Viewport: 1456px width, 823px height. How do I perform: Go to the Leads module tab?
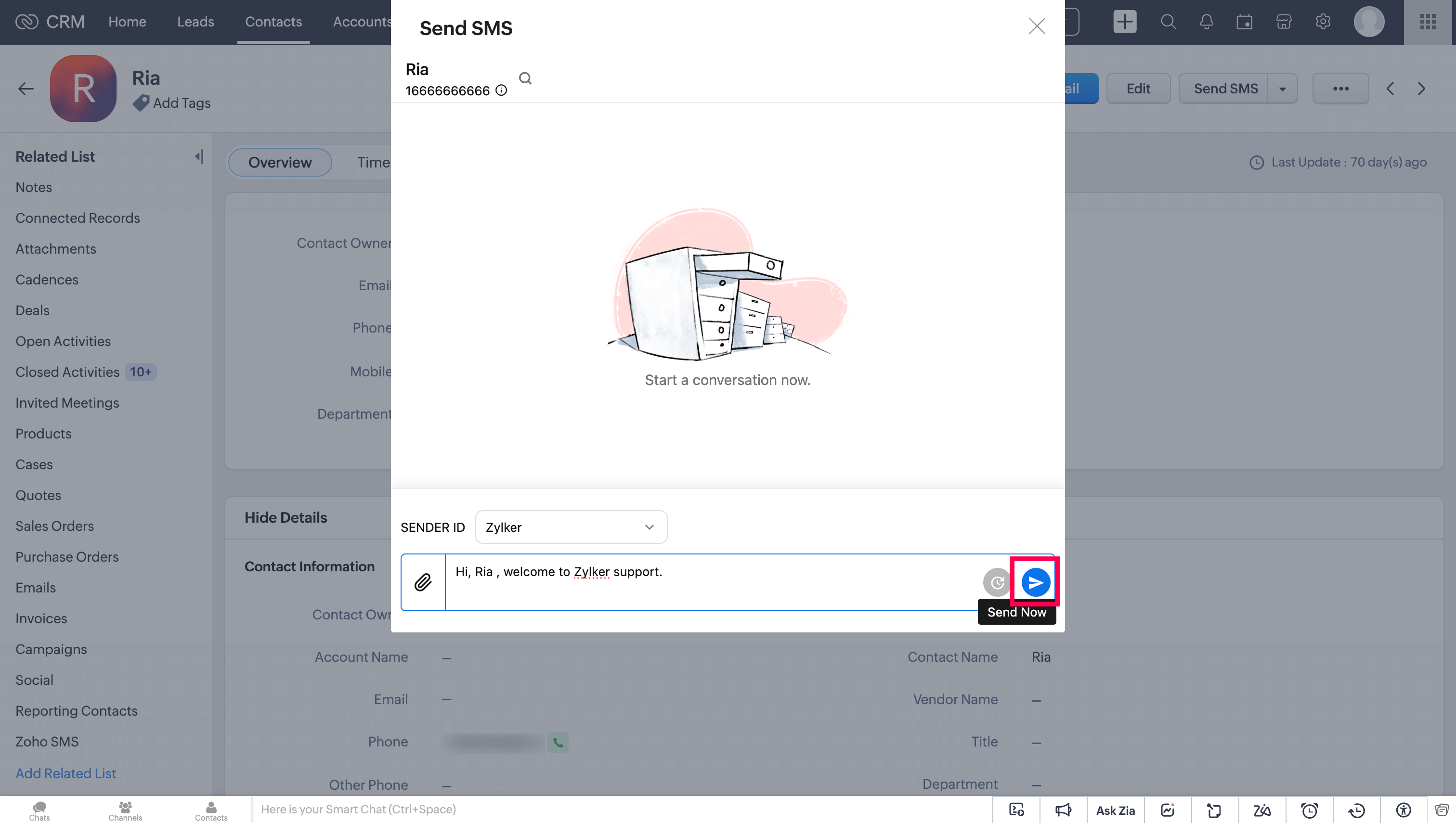click(195, 22)
